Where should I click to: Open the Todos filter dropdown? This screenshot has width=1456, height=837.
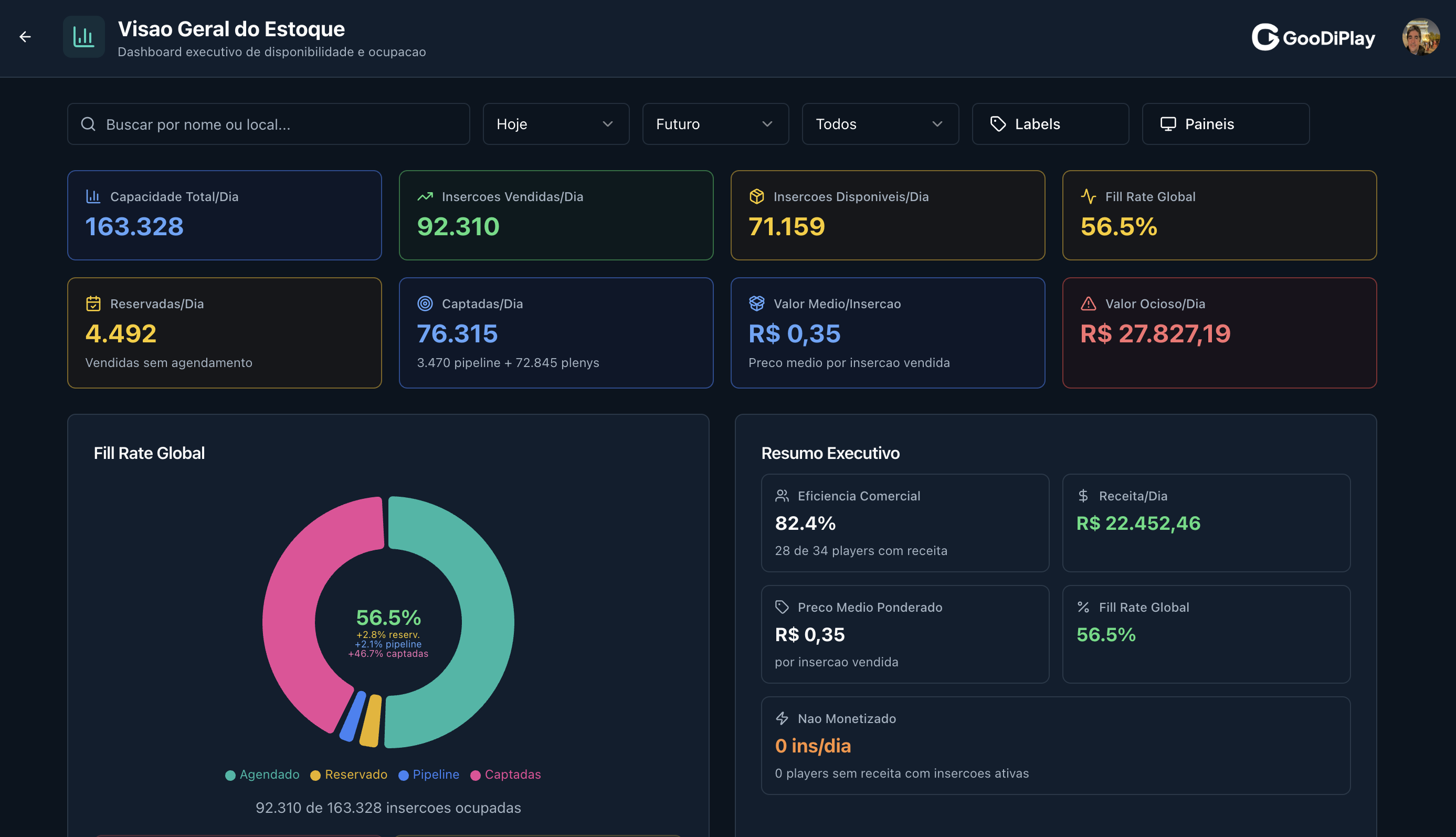pos(880,124)
